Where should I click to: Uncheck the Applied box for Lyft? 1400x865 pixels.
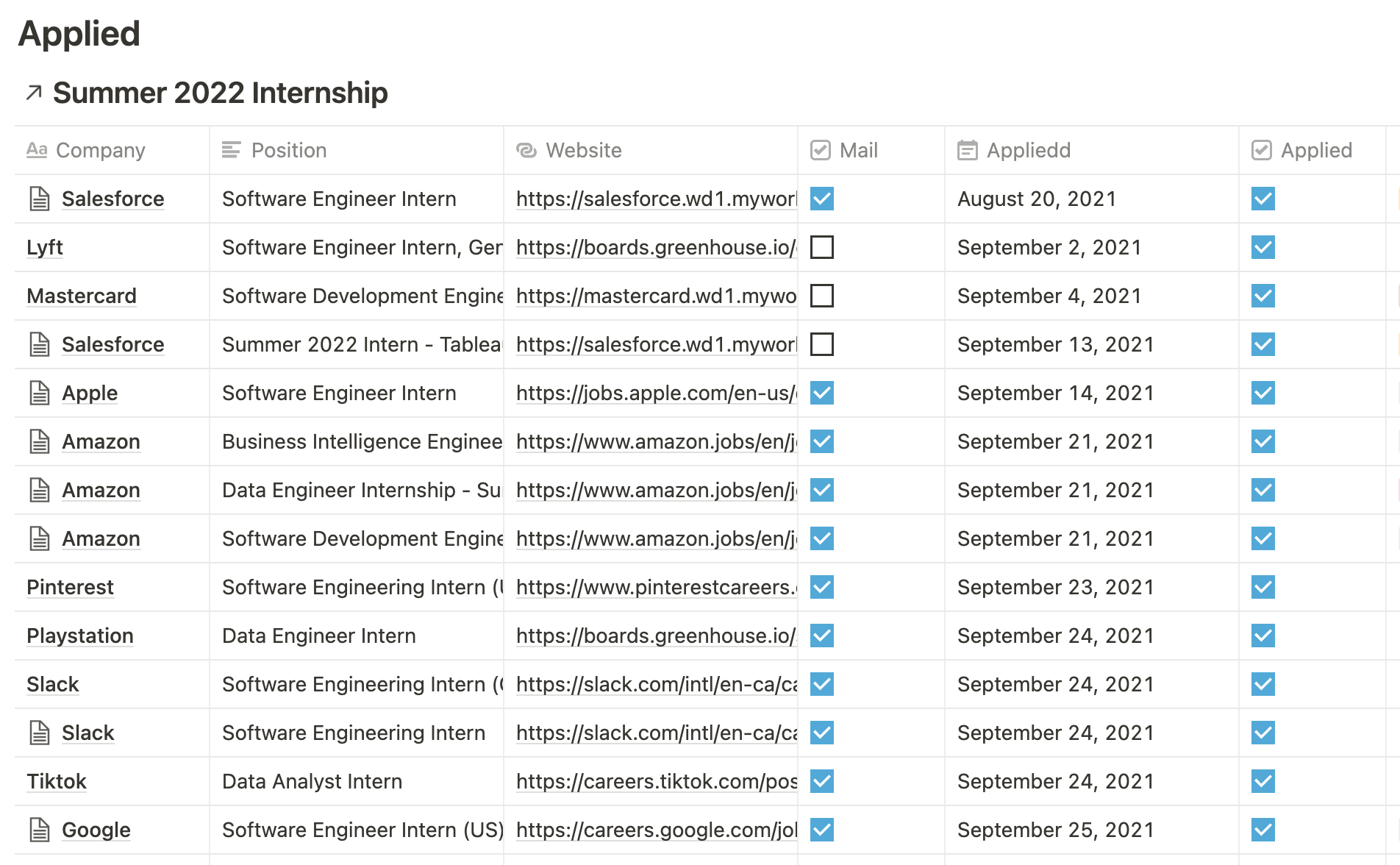(1263, 247)
